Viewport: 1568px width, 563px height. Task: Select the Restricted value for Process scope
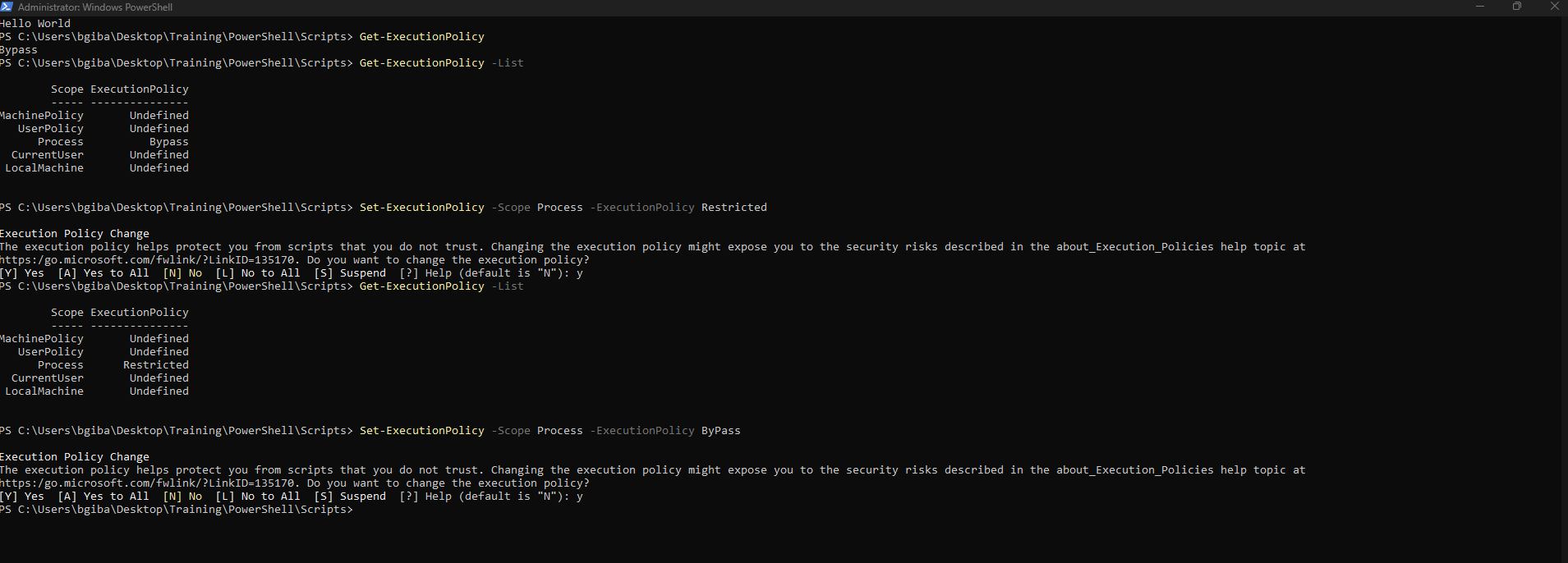coord(156,364)
